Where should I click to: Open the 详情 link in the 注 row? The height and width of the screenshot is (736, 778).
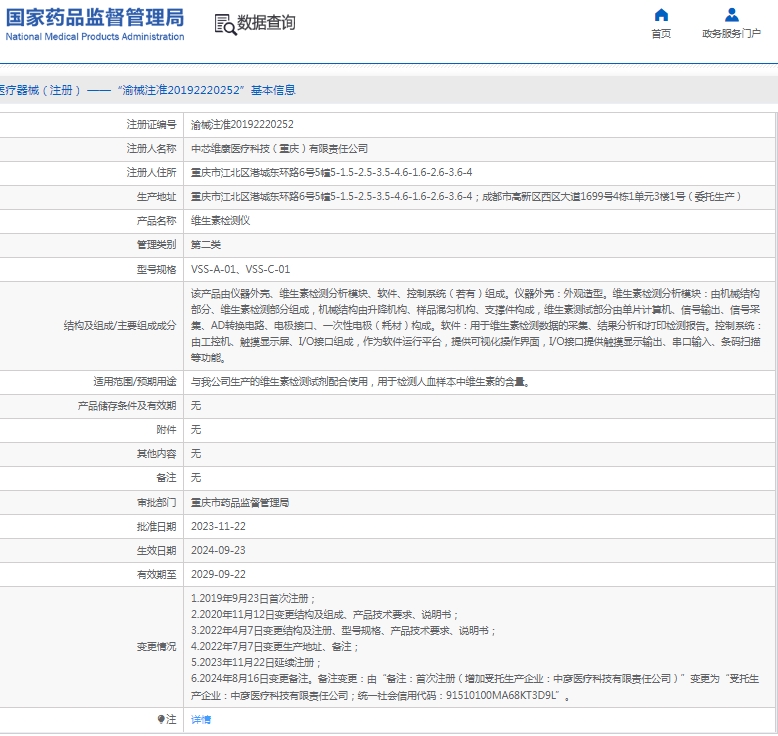pos(201,720)
